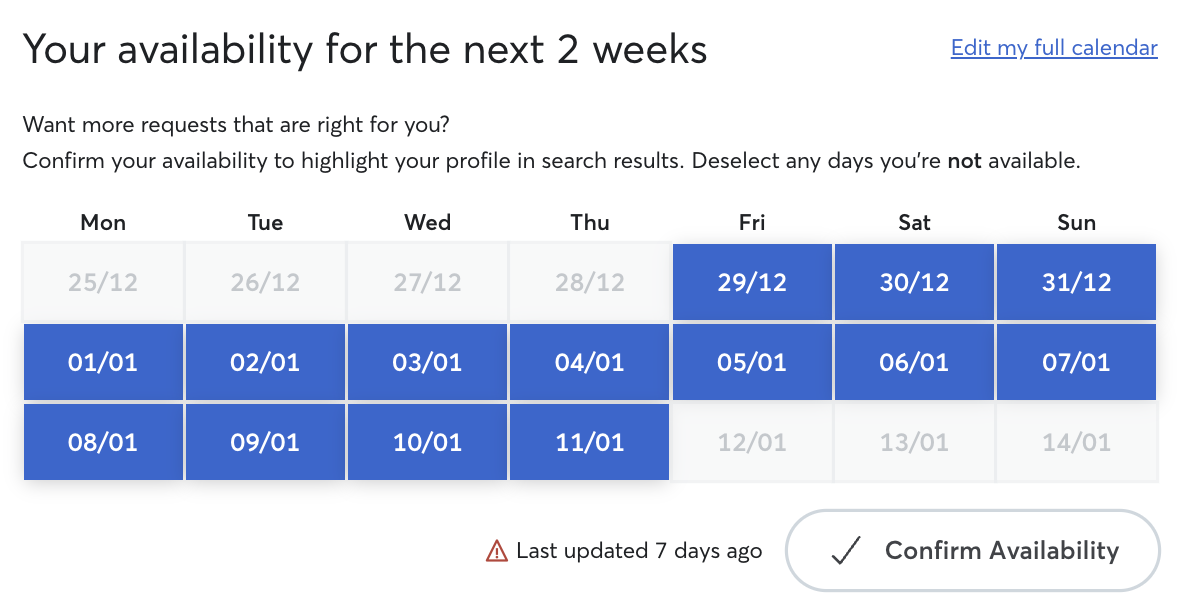This screenshot has height=608, width=1178.
Task: Toggle the 04/01 Thursday availability
Action: [590, 362]
